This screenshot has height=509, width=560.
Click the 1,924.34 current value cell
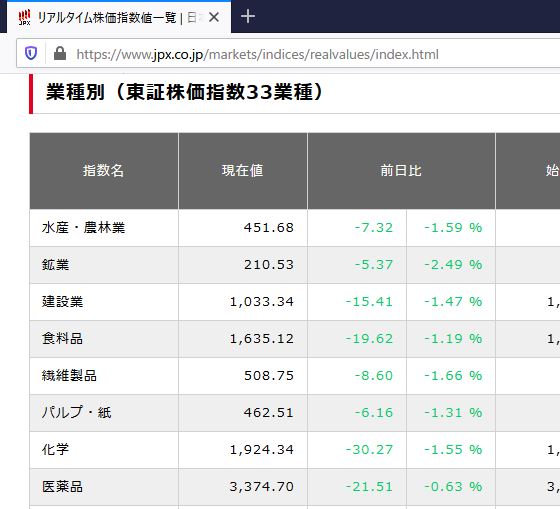[243, 450]
